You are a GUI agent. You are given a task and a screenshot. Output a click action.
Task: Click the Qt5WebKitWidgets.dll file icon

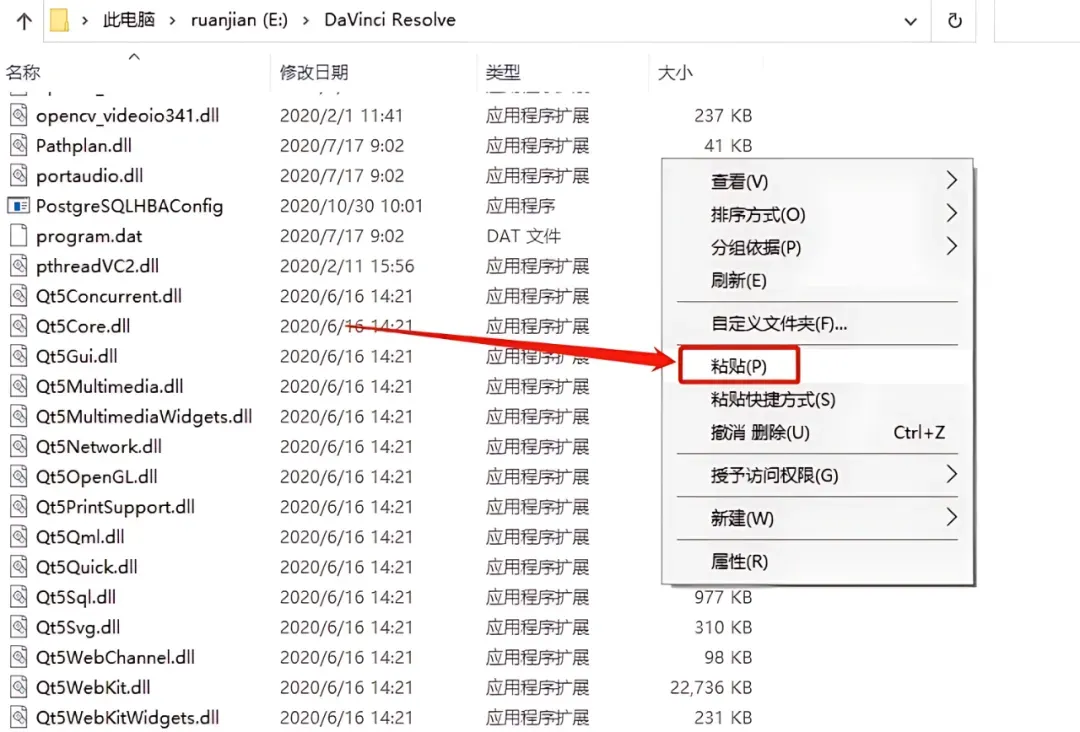tap(19, 718)
